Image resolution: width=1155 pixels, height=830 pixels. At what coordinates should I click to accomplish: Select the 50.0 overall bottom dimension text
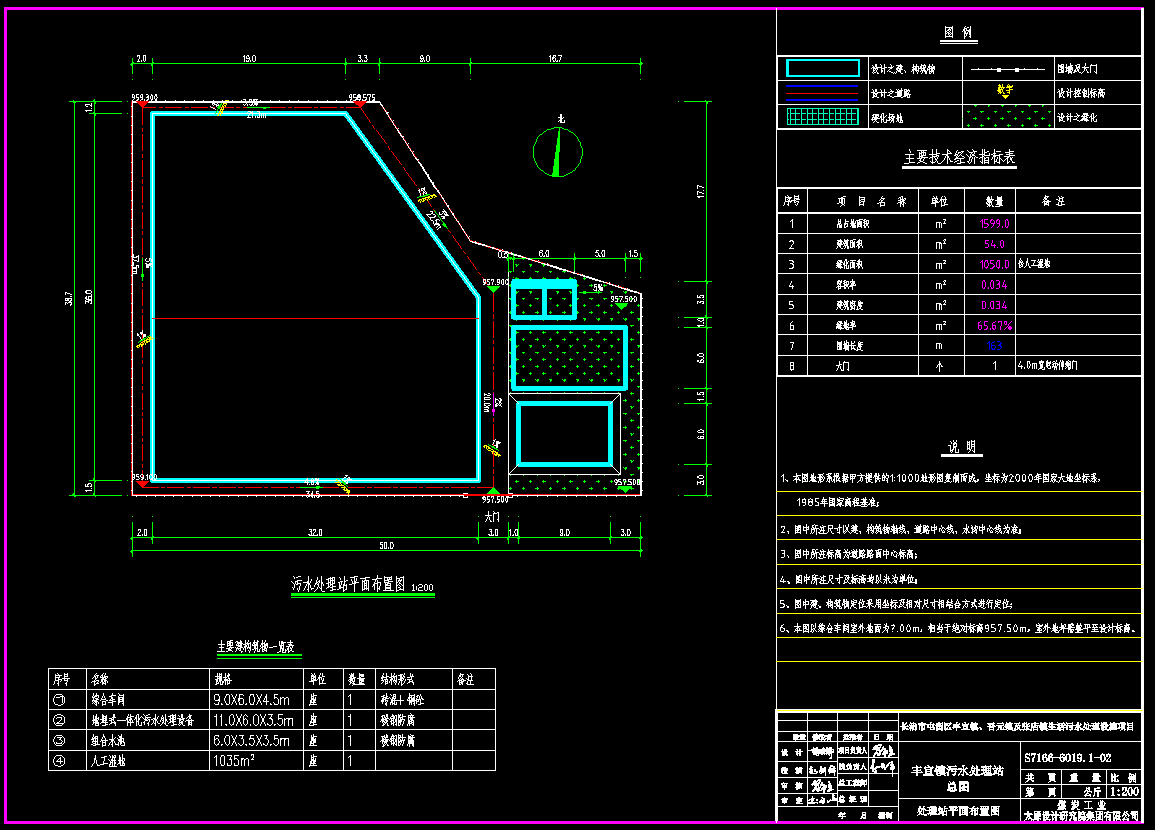329,546
